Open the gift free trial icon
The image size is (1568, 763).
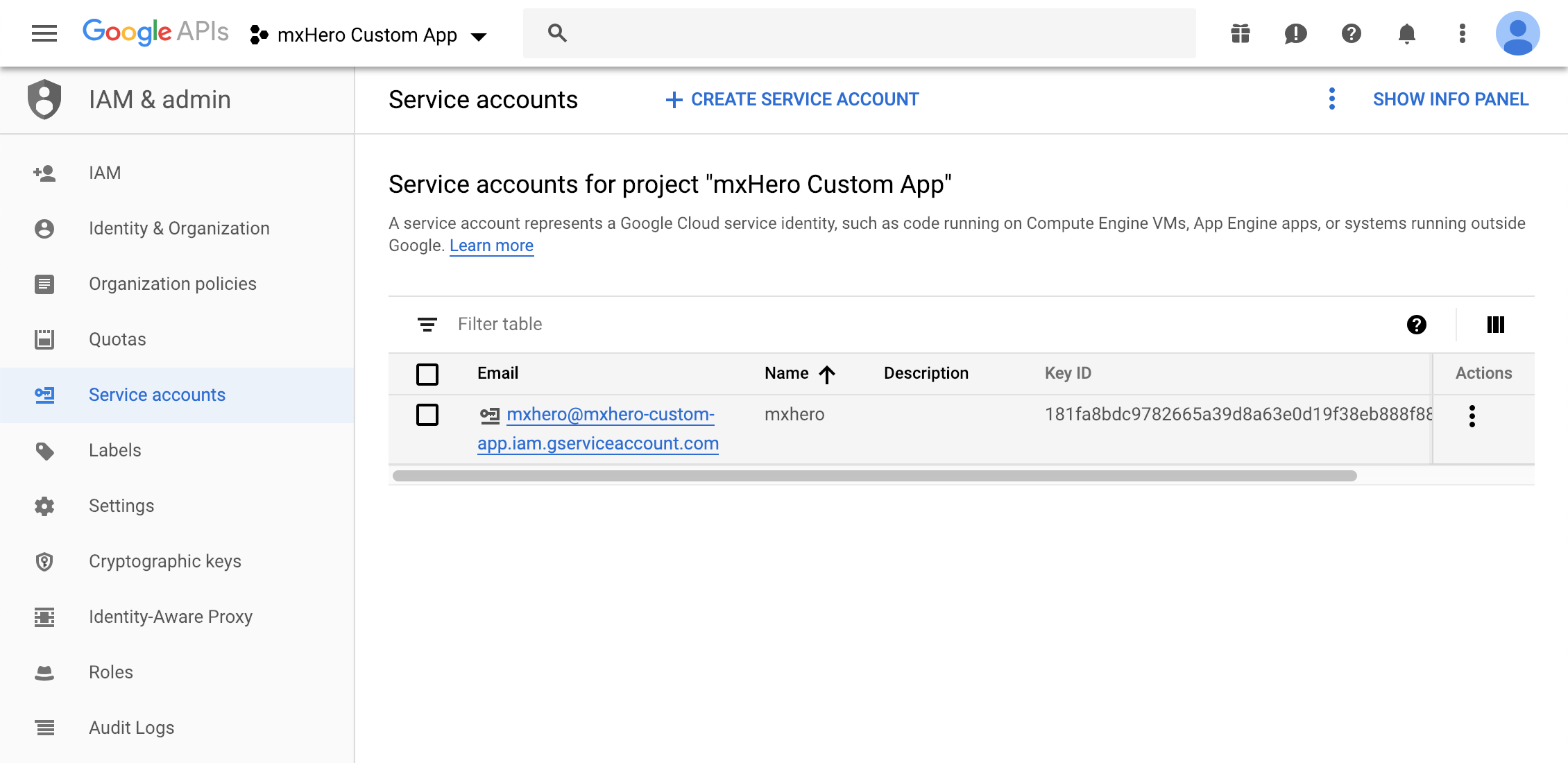1241,33
